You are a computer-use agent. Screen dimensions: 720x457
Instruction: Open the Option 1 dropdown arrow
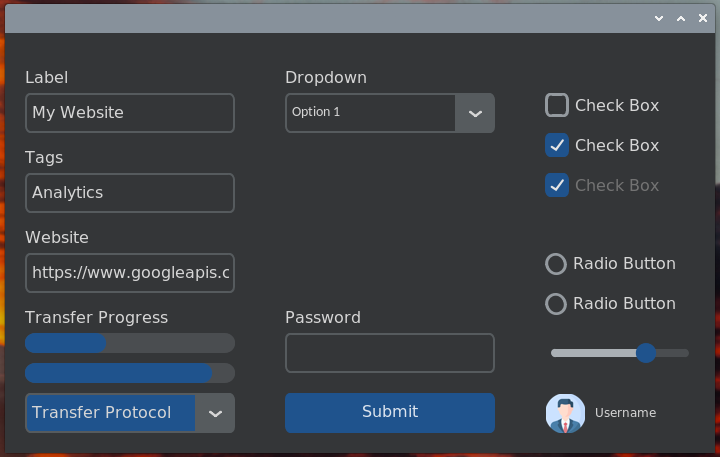pyautogui.click(x=475, y=113)
